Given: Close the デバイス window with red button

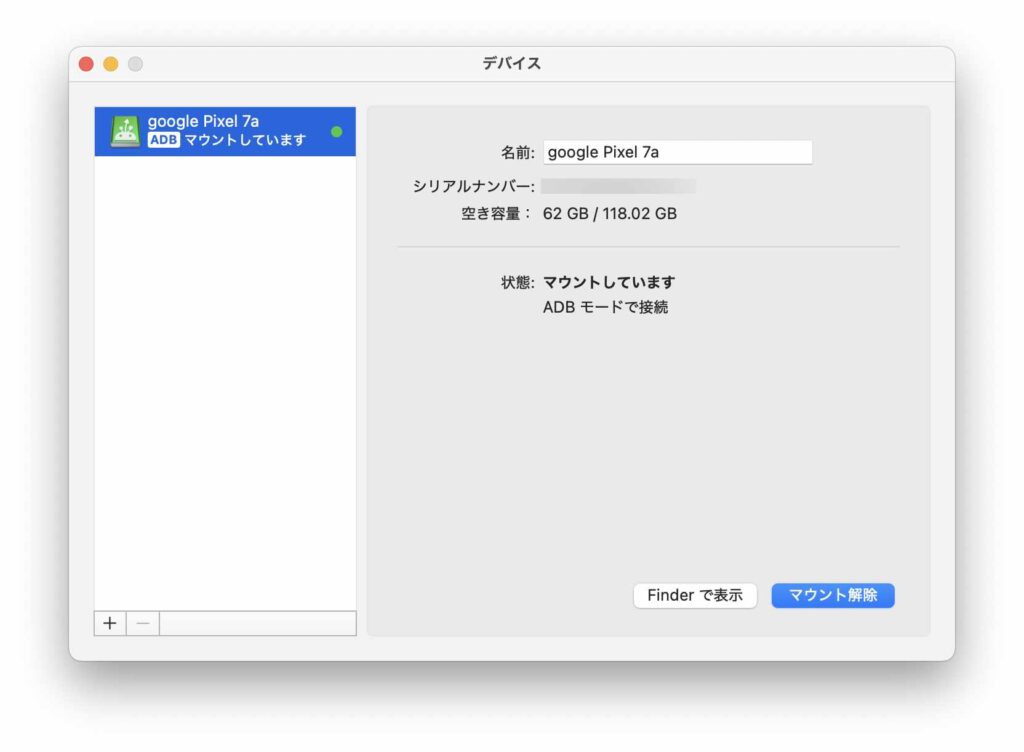Looking at the screenshot, I should click(86, 64).
